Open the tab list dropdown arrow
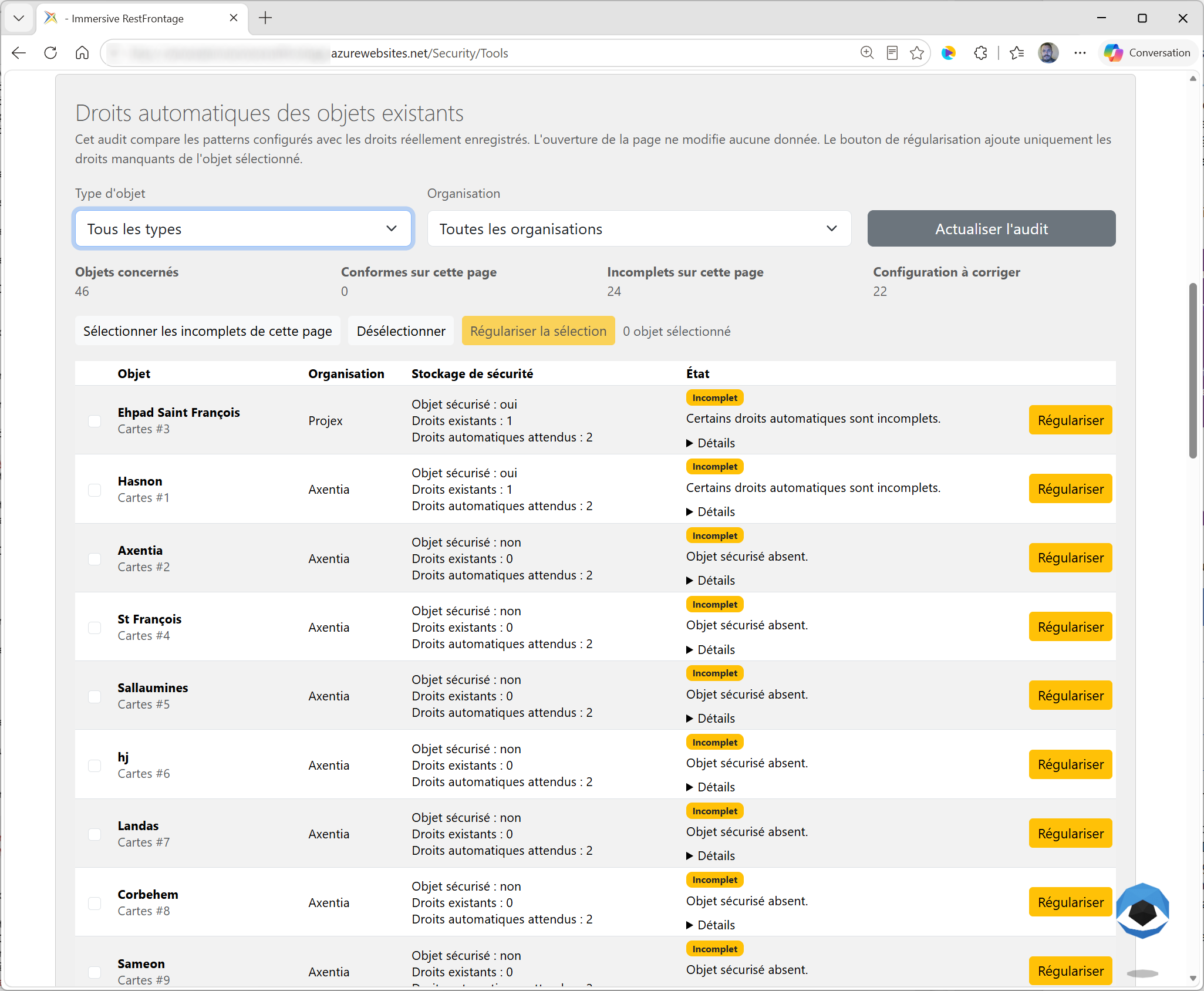1204x991 pixels. pyautogui.click(x=19, y=18)
